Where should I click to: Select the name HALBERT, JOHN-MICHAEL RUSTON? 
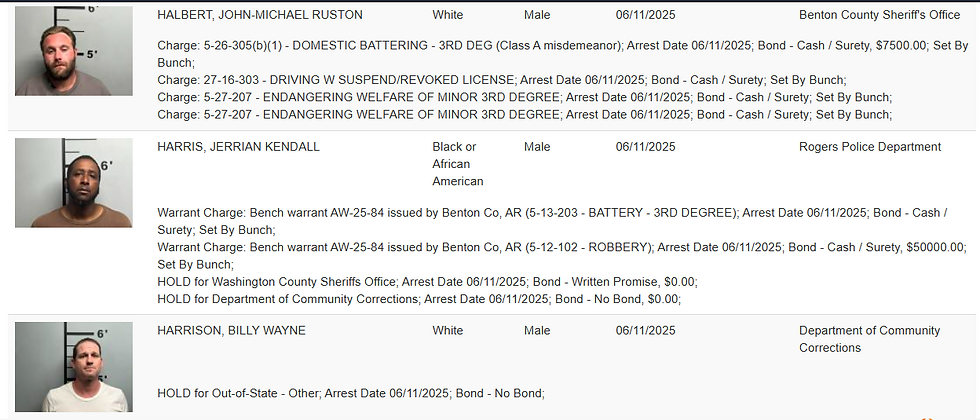tap(260, 15)
